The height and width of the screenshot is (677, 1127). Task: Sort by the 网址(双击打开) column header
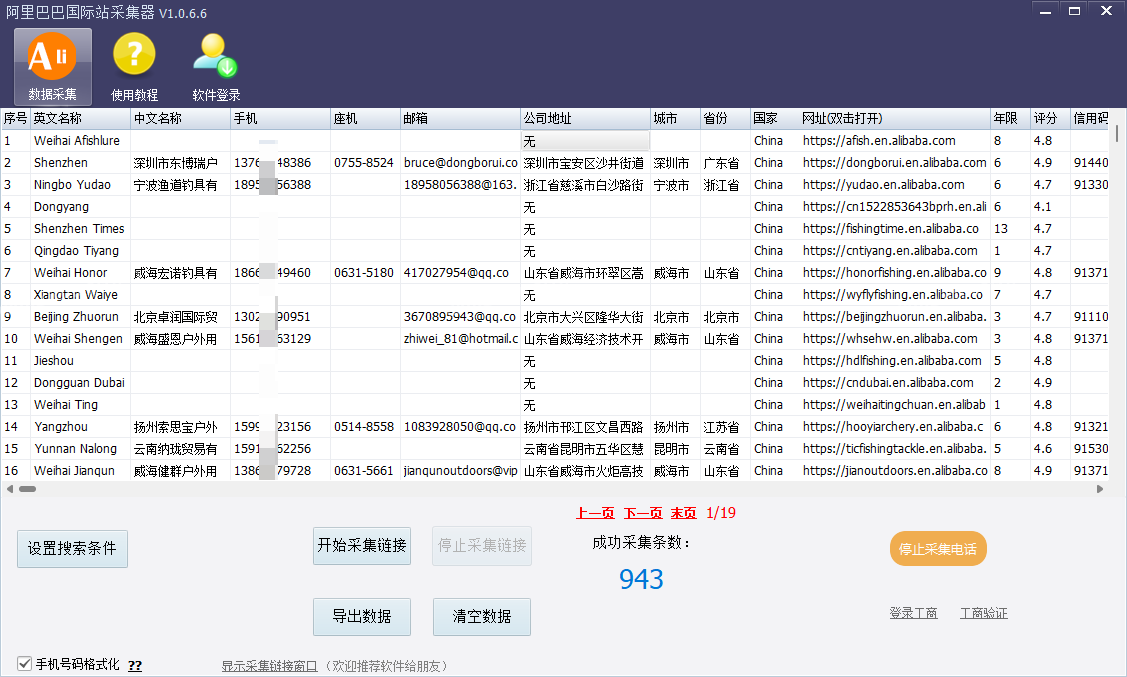pyautogui.click(x=895, y=119)
